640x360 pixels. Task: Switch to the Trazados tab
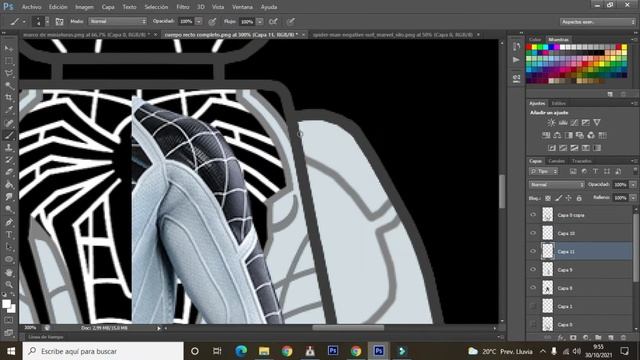click(x=582, y=161)
